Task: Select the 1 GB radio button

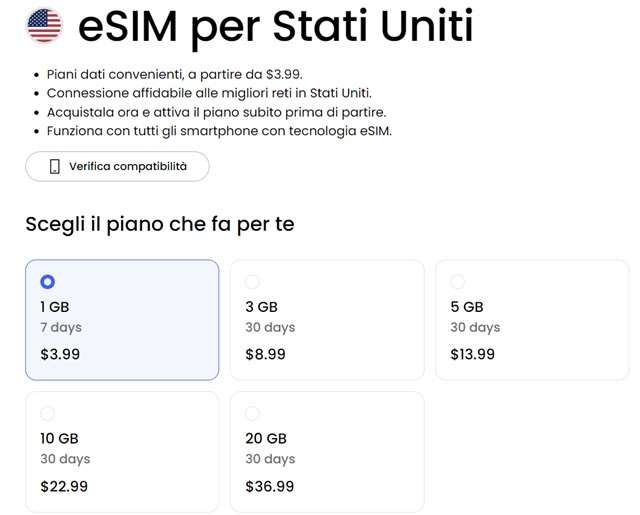Action: pyautogui.click(x=47, y=282)
